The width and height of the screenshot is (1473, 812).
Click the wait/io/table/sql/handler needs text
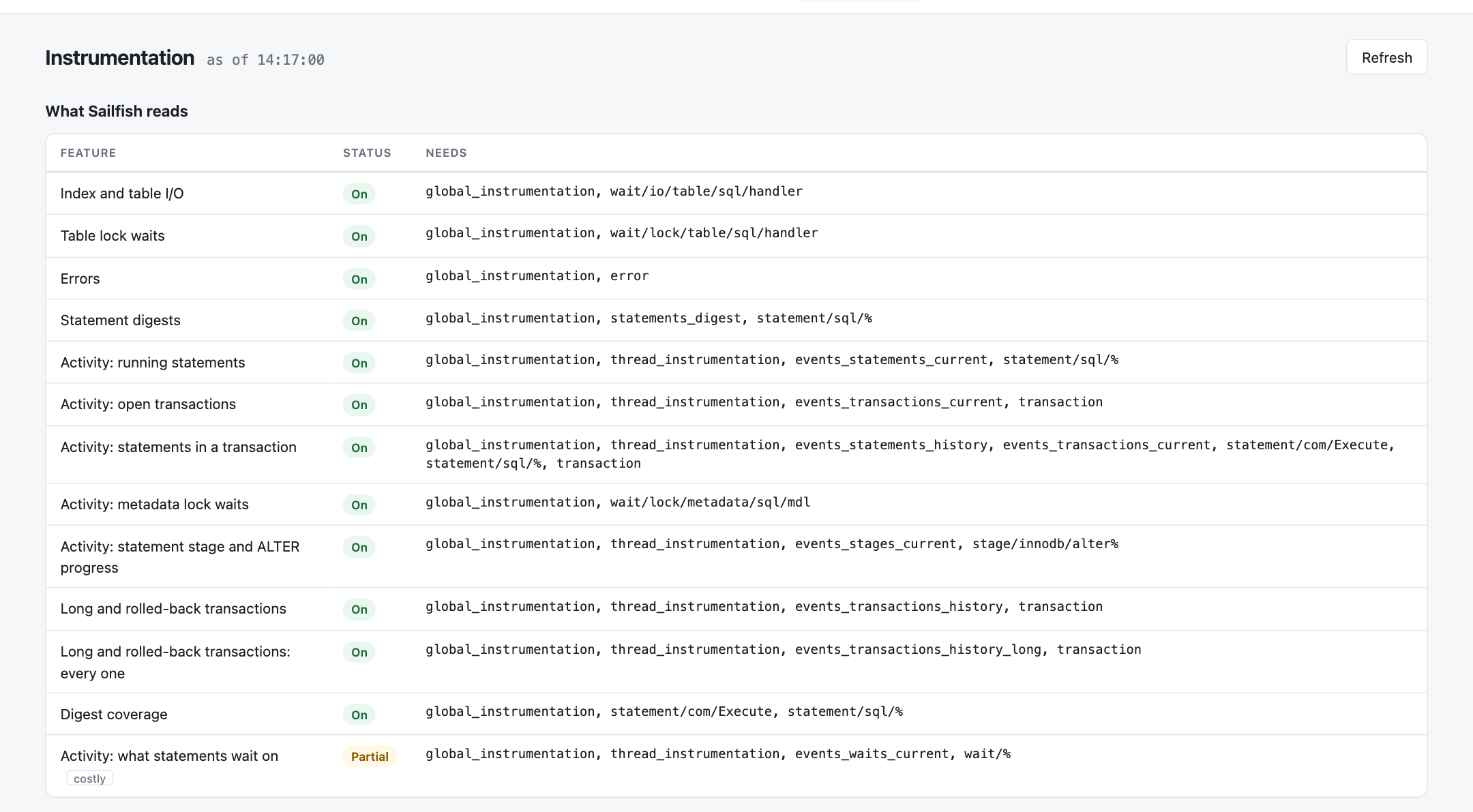tap(706, 192)
